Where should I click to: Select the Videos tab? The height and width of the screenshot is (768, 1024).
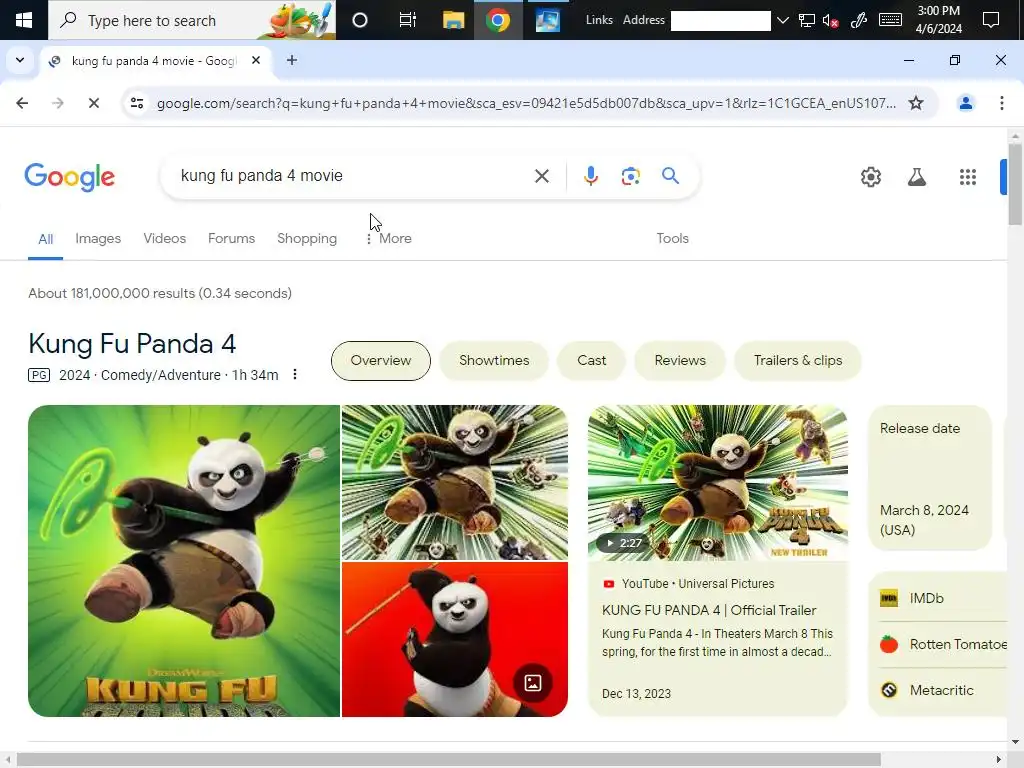[x=165, y=238]
